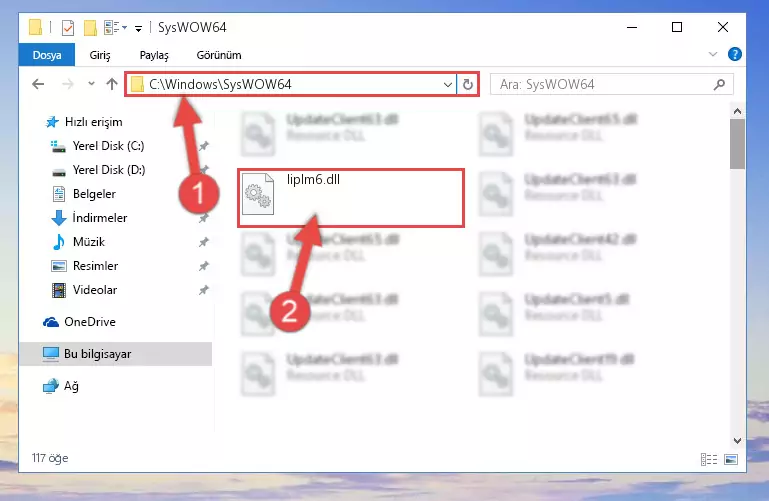
Task: Go up one folder level arrow
Action: 112,84
